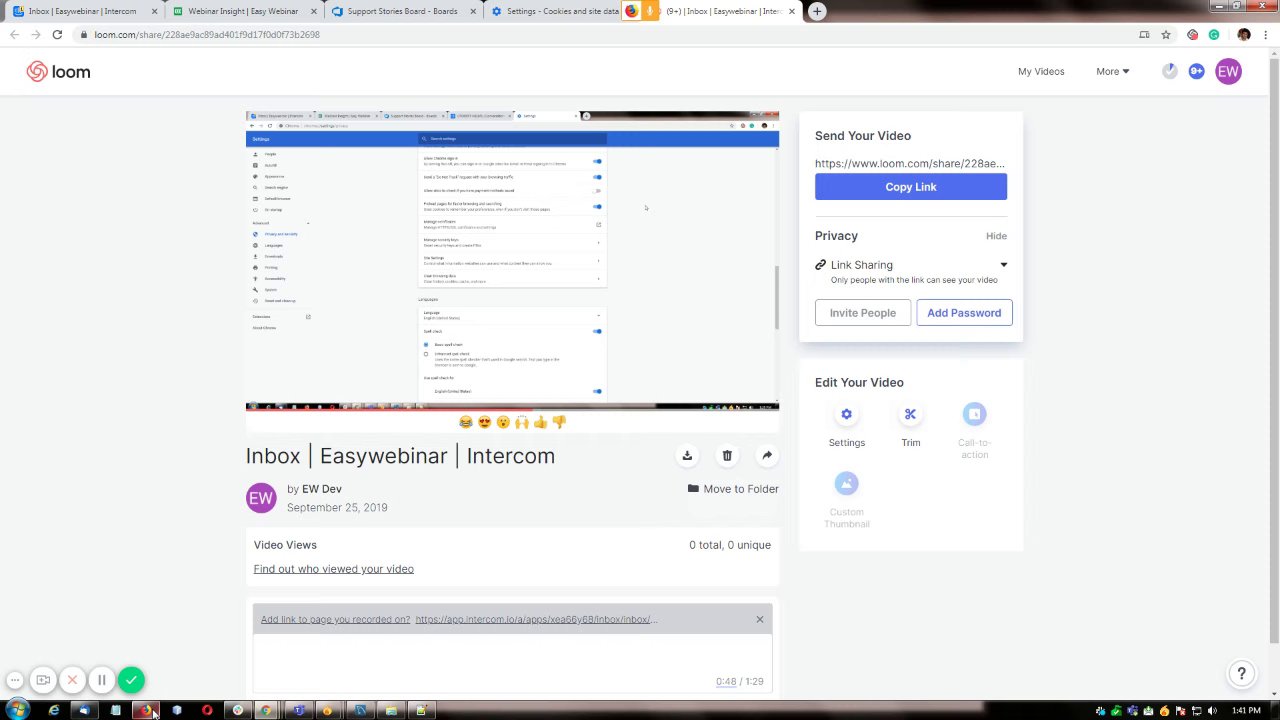Bookmark this page with the star
This screenshot has height=720, width=1280.
click(1166, 34)
